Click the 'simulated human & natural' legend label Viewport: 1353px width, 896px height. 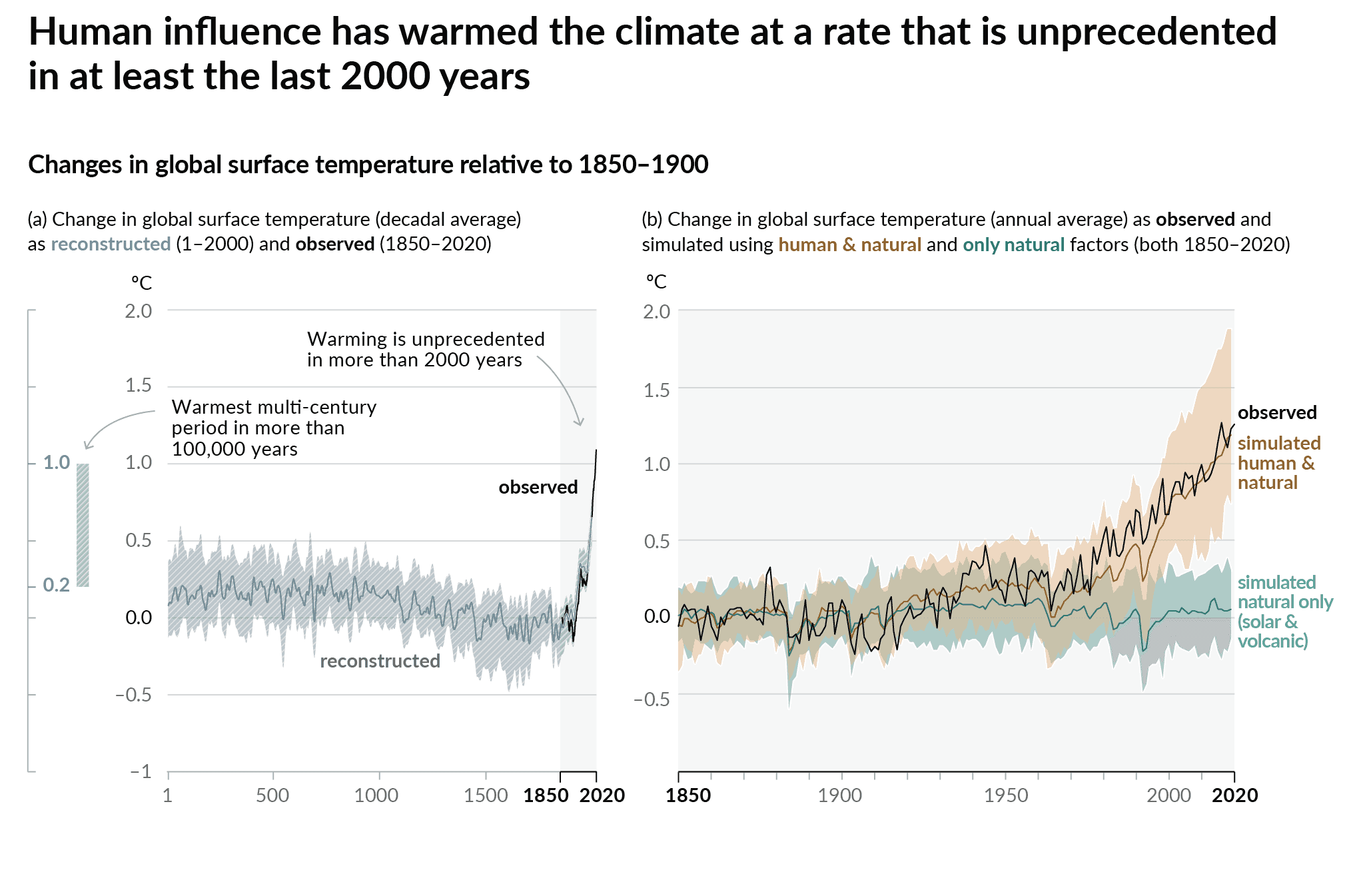click(1278, 463)
